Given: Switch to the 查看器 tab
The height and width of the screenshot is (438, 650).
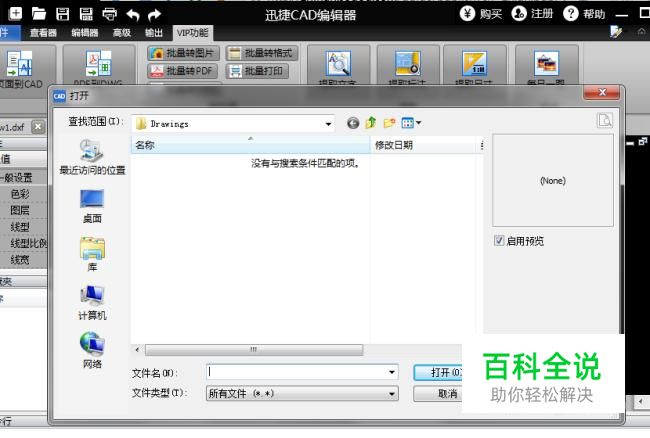Looking at the screenshot, I should 43,33.
